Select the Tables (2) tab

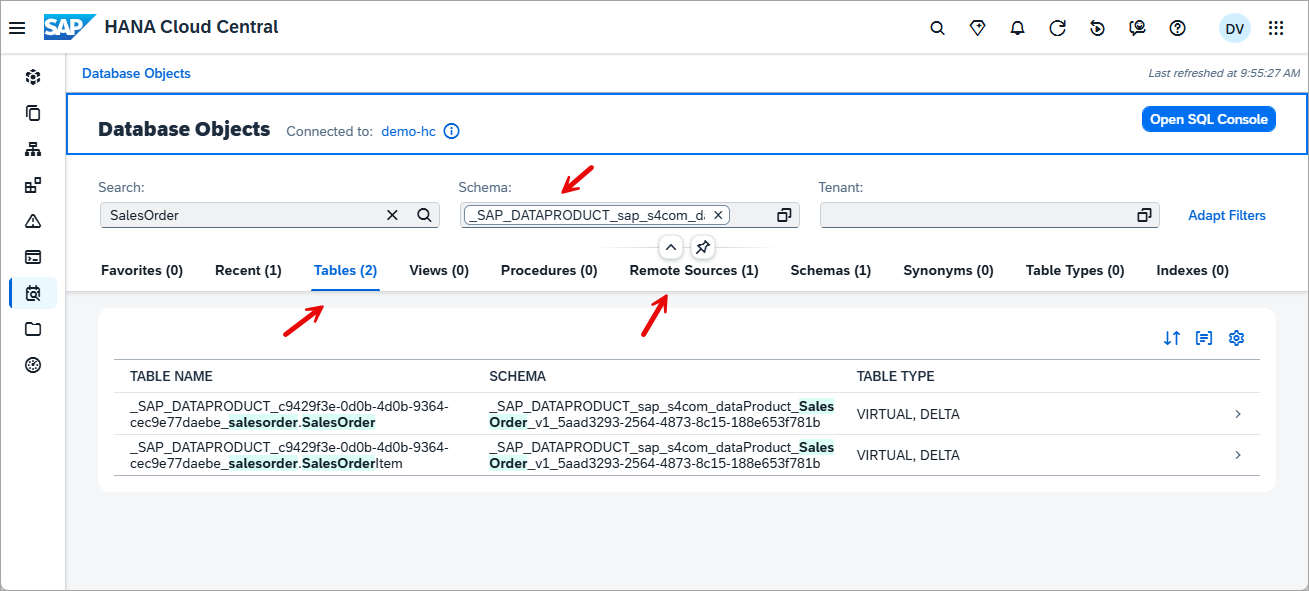pyautogui.click(x=345, y=270)
